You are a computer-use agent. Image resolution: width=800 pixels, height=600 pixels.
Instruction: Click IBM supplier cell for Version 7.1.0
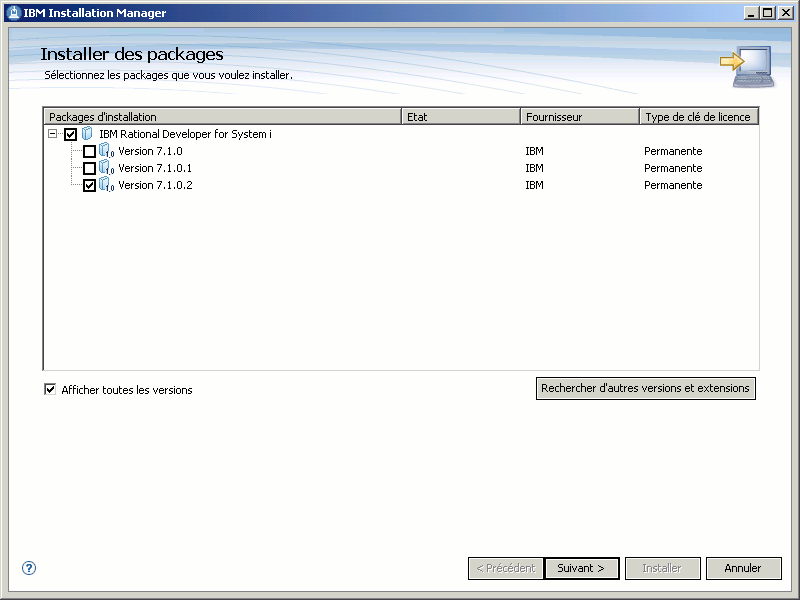(x=534, y=151)
